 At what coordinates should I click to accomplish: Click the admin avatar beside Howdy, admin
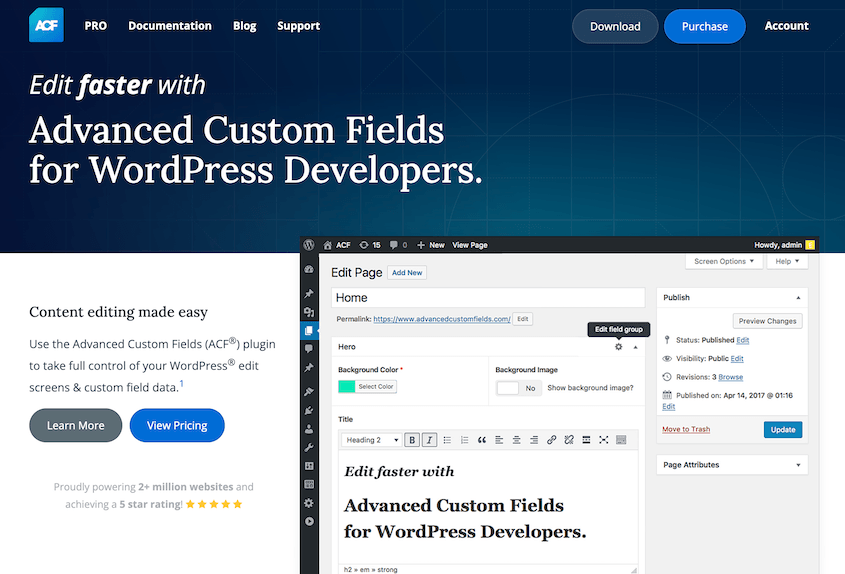coord(810,245)
